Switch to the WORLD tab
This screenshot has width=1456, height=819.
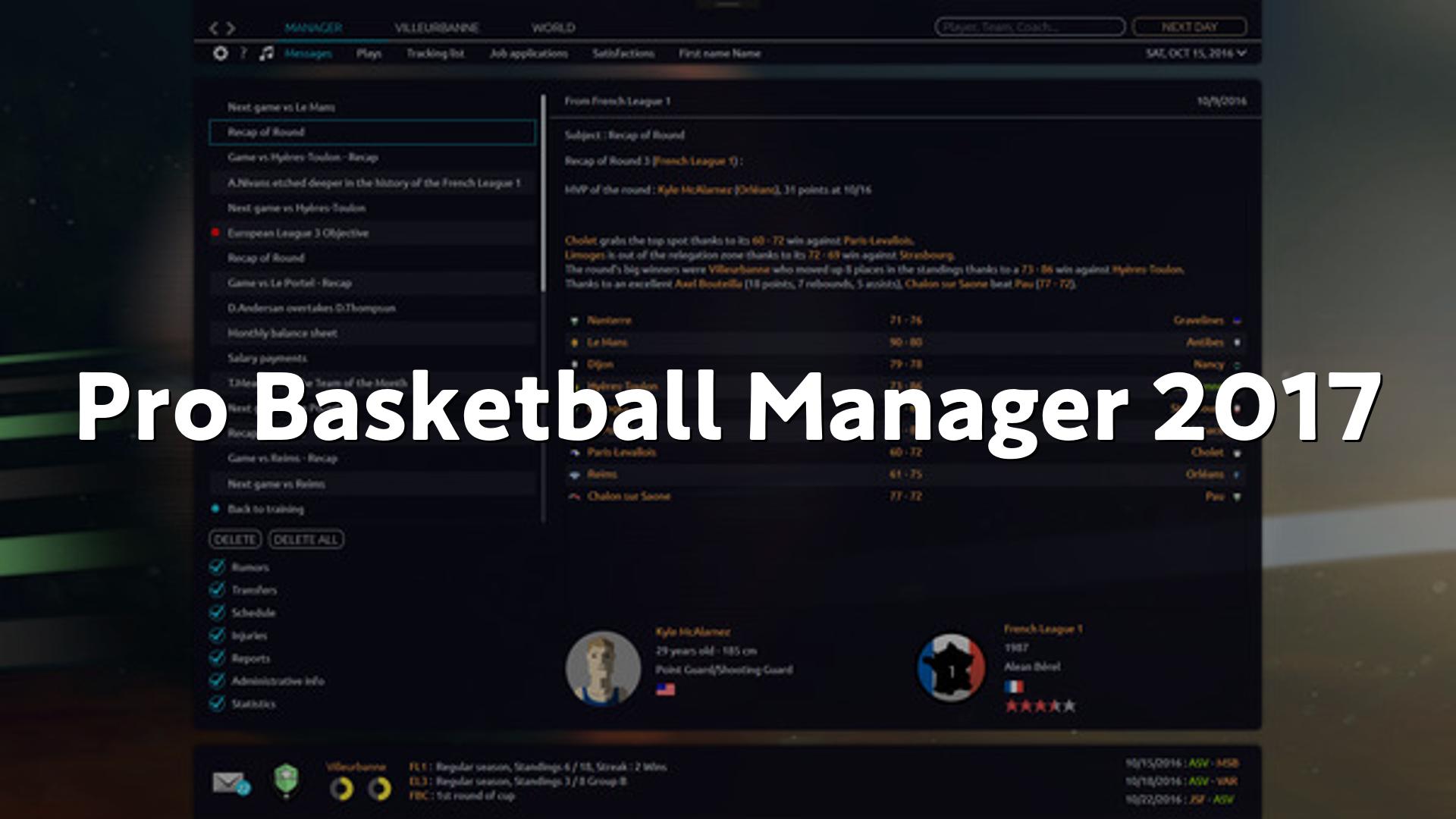[x=553, y=28]
